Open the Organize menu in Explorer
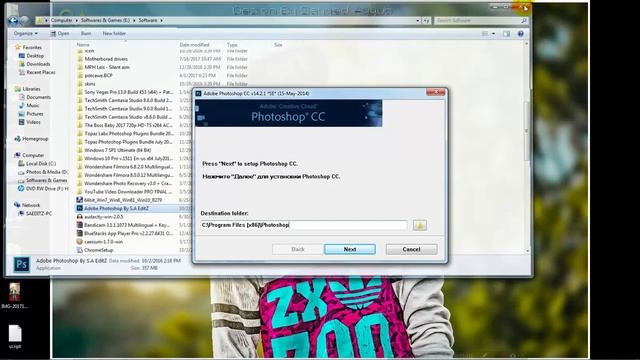 [26, 33]
